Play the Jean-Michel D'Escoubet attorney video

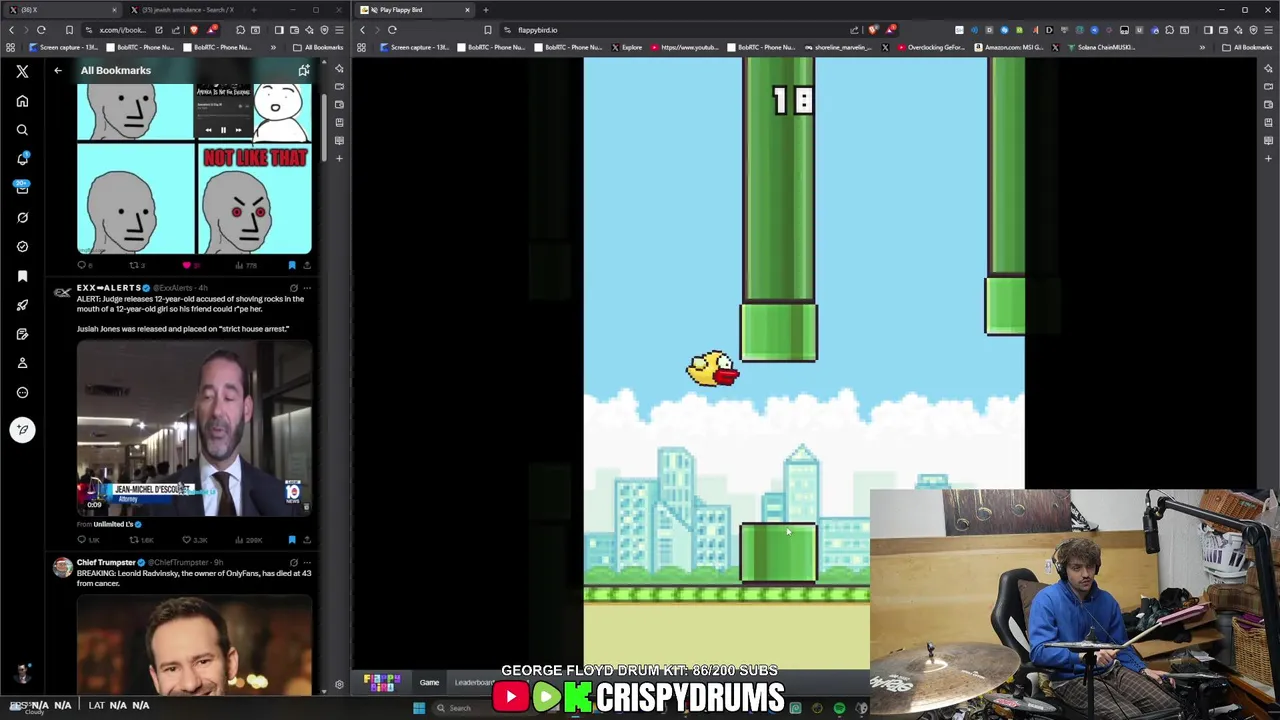click(x=194, y=428)
